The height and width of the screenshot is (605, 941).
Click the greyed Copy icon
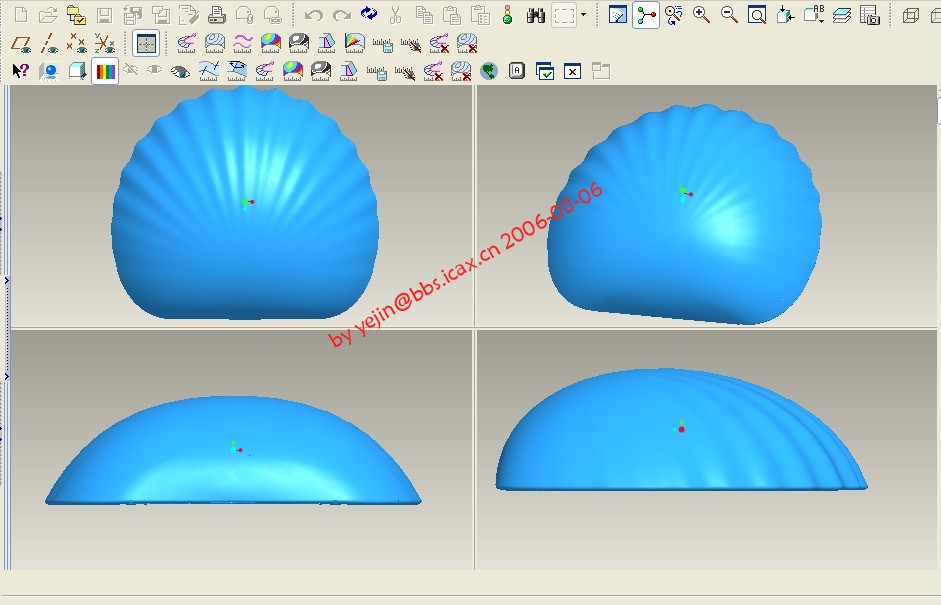[x=424, y=15]
